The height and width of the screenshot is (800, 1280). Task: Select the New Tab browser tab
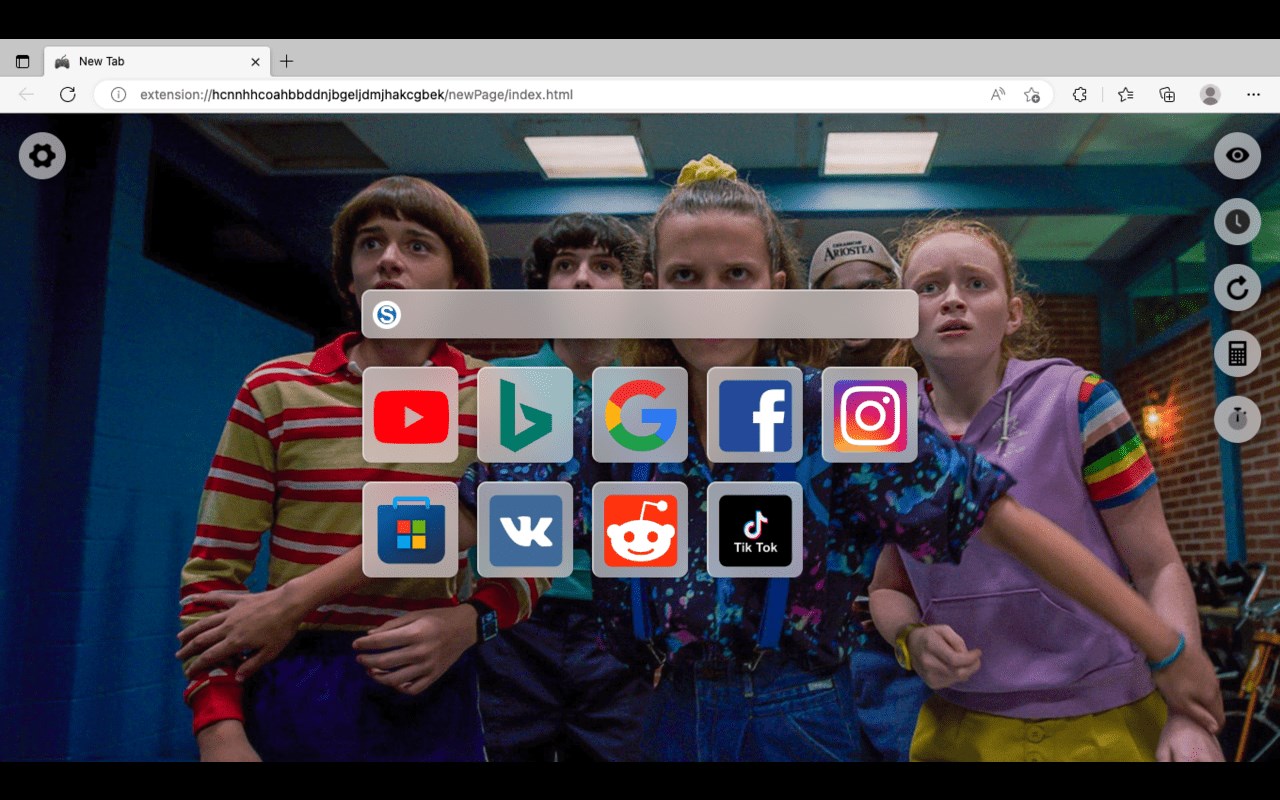coord(157,61)
